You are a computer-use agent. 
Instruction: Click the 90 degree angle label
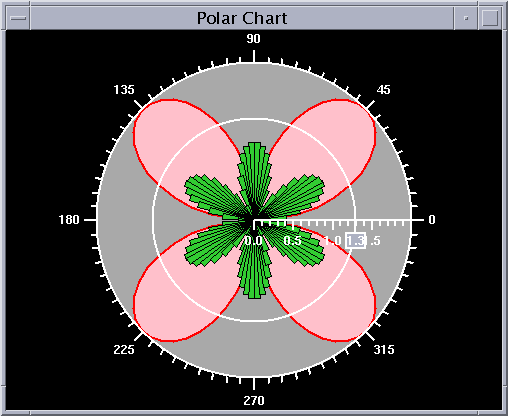253,39
